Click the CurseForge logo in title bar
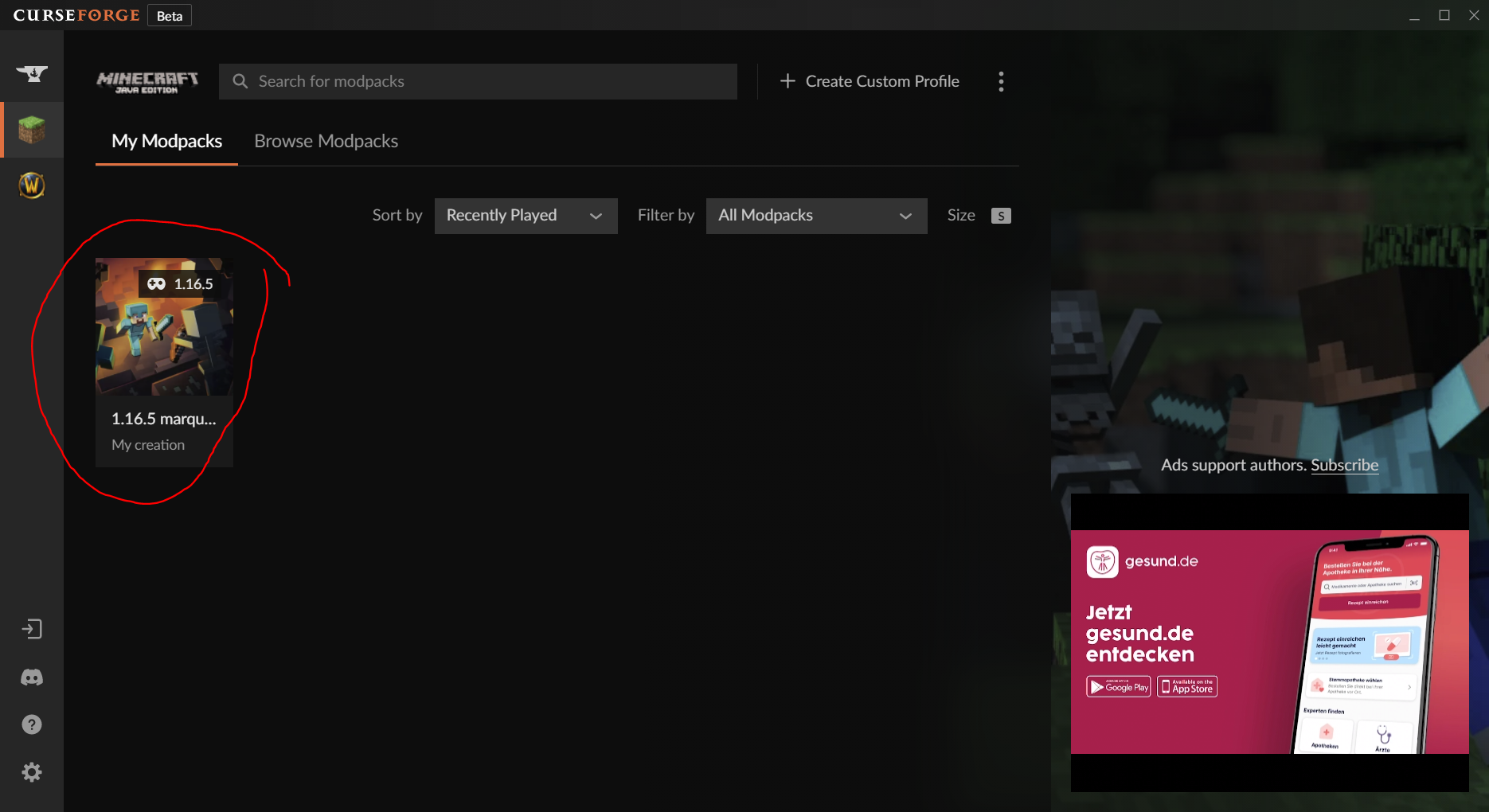1489x812 pixels. 76,15
